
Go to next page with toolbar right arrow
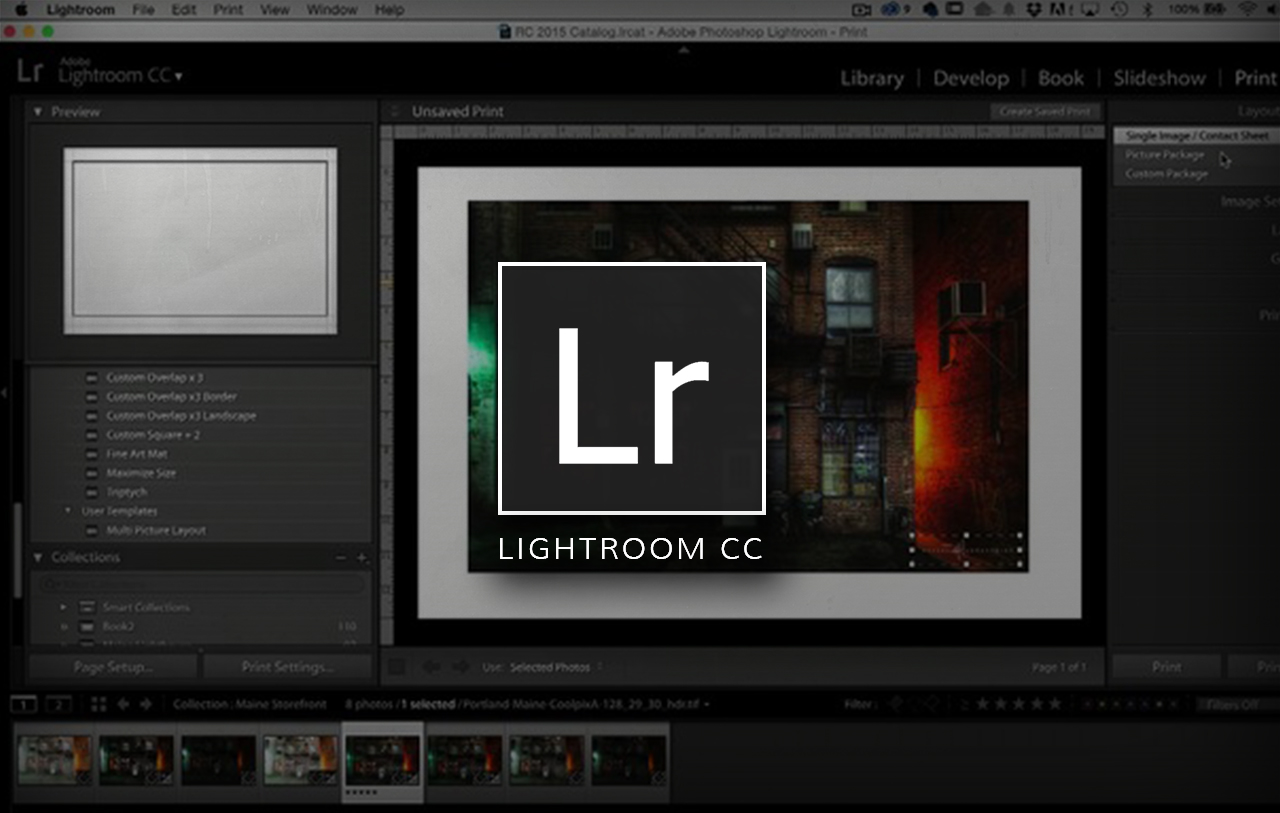(x=460, y=667)
